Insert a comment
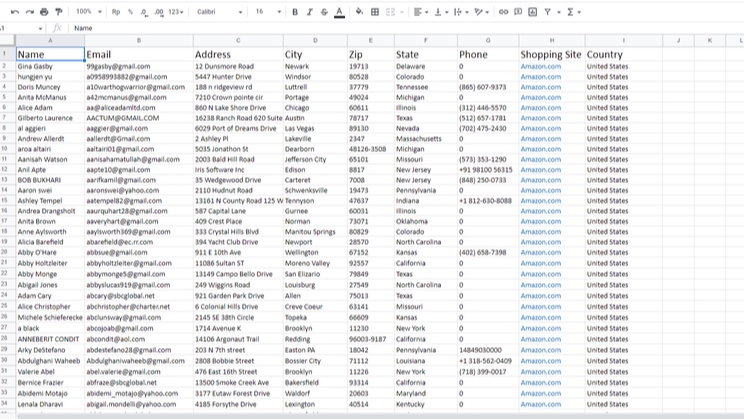This screenshot has width=744, height=419. click(518, 12)
